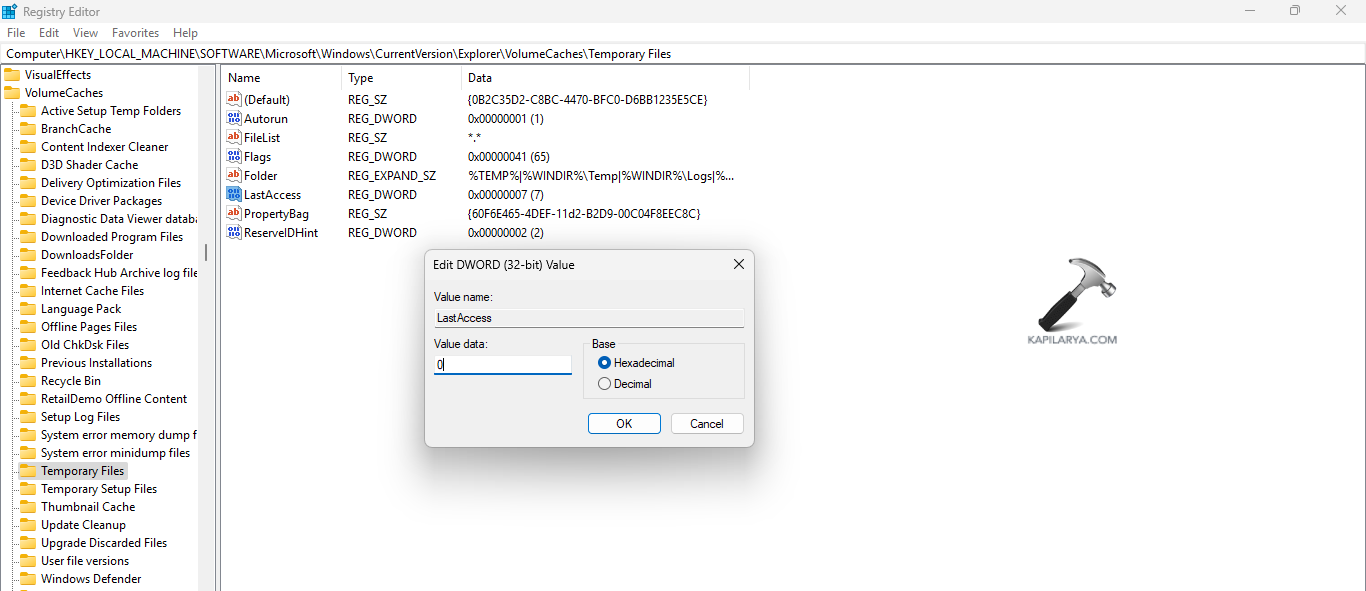Click the Internet Cache Files folder icon
The width and height of the screenshot is (1366, 591).
(x=28, y=291)
